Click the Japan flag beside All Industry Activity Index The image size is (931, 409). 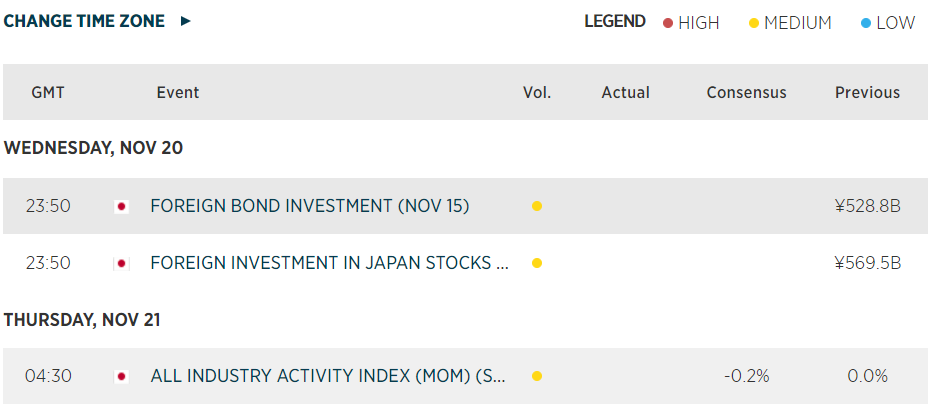(122, 377)
